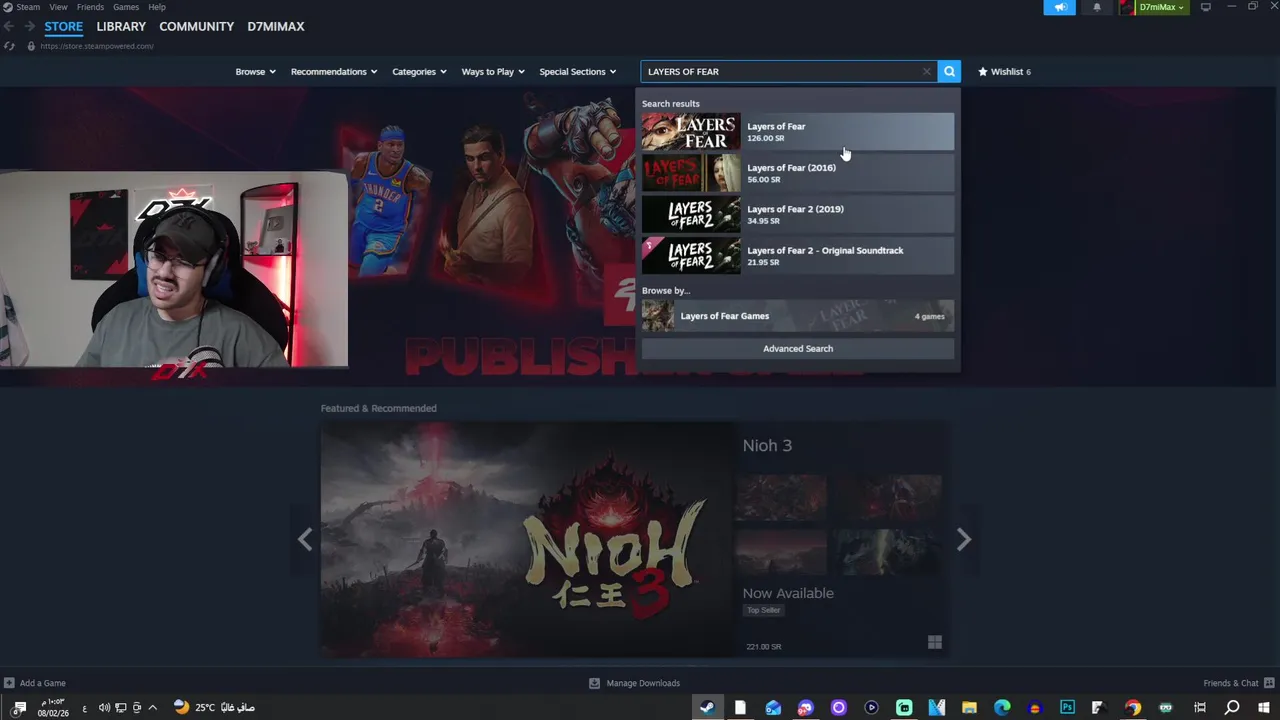Open the Friends menu
1280x720 pixels.
90,7
